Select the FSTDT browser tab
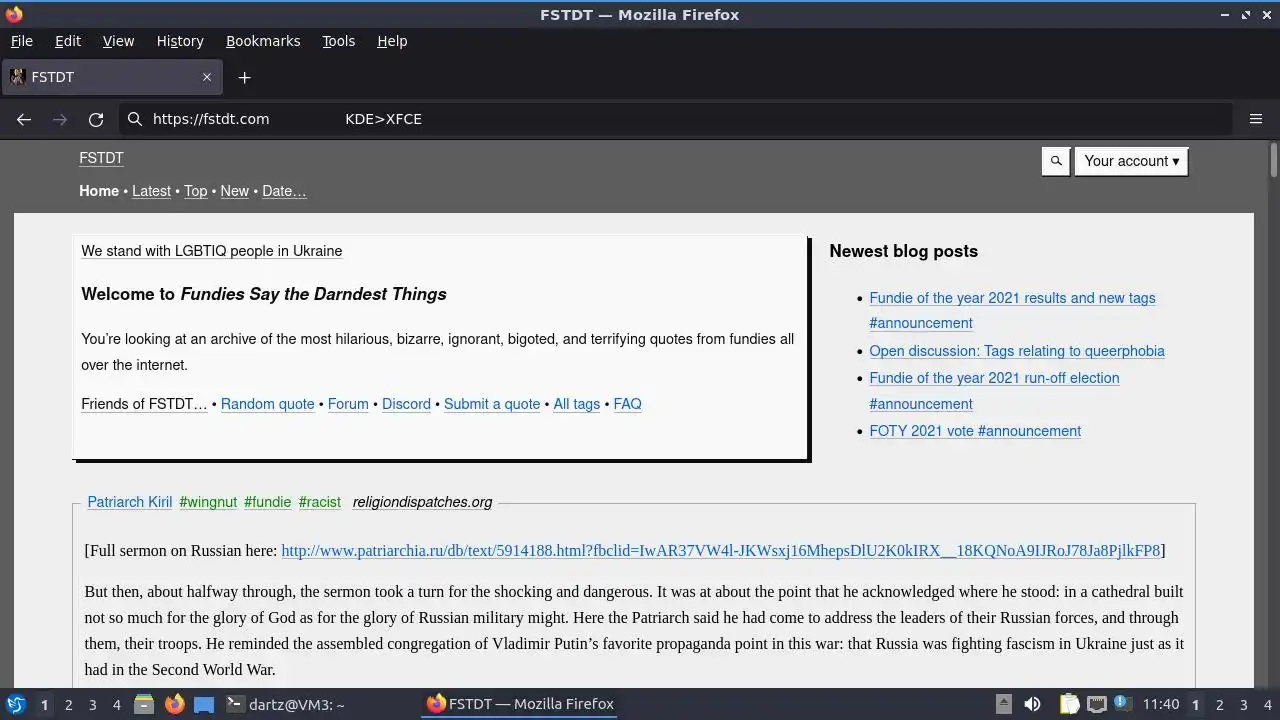This screenshot has height=720, width=1280. tap(111, 77)
